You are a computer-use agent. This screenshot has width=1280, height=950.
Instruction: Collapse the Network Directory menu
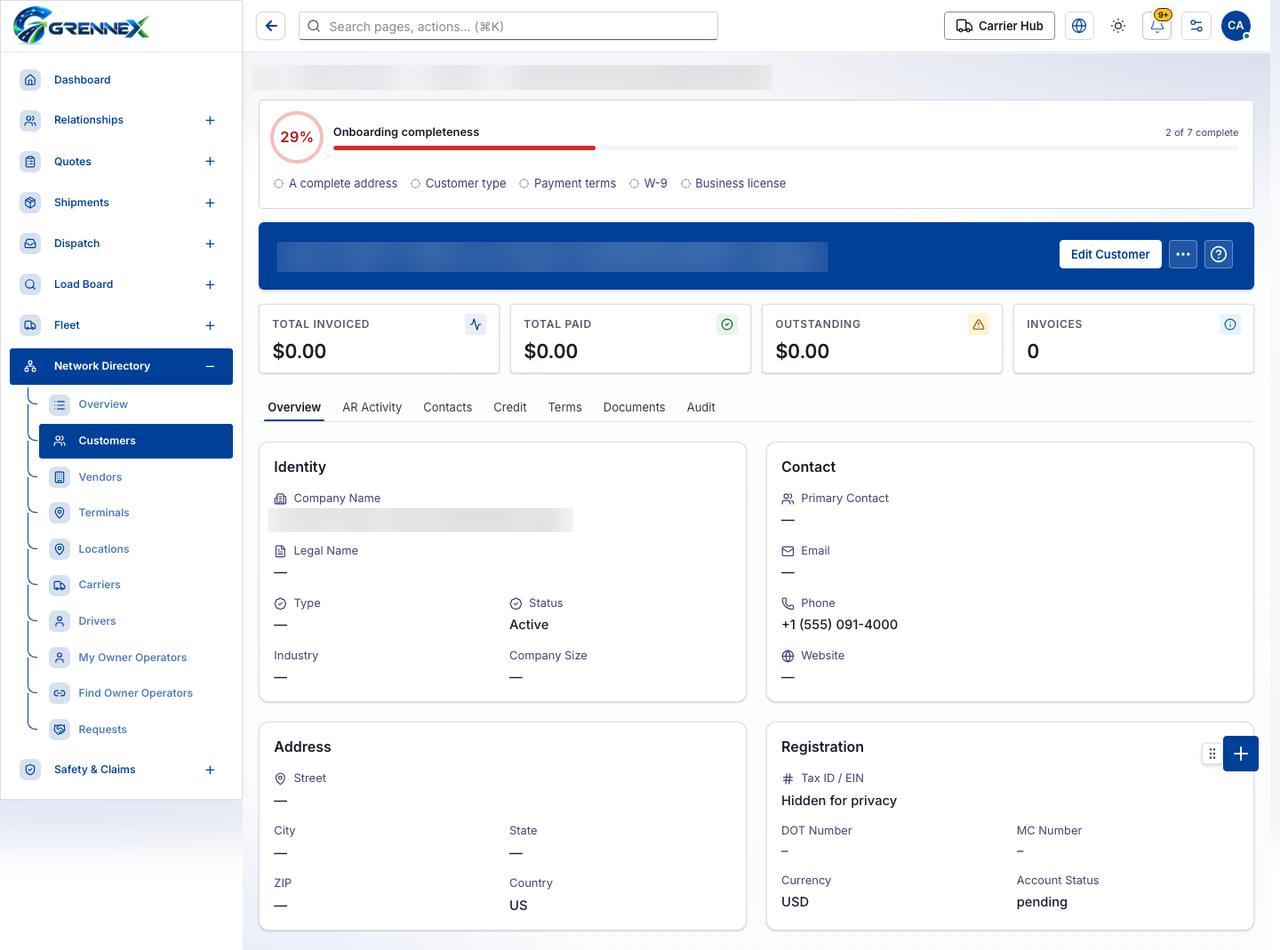click(210, 367)
